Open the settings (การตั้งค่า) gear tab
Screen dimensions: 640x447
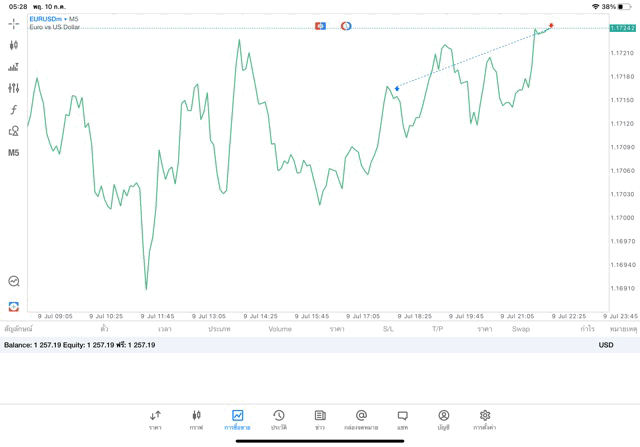click(485, 419)
